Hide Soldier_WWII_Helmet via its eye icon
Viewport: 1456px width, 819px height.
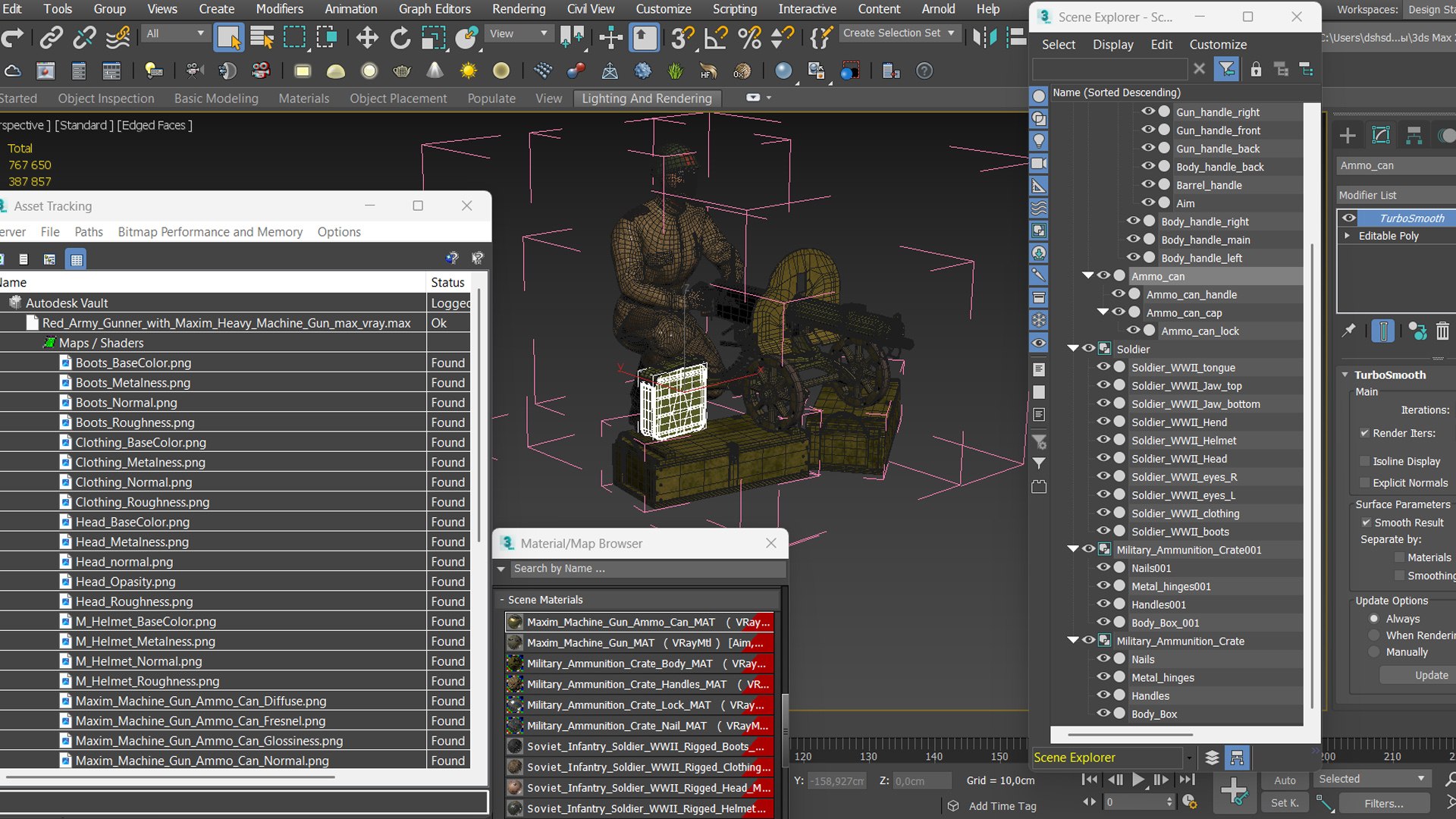[1103, 440]
